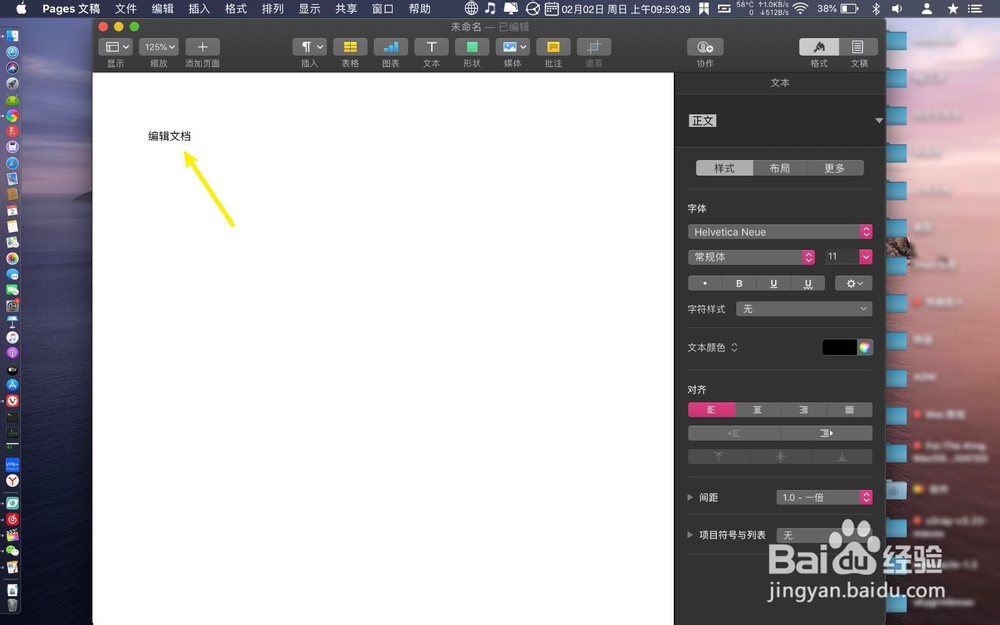Open the 编辑 menu

tap(163, 8)
